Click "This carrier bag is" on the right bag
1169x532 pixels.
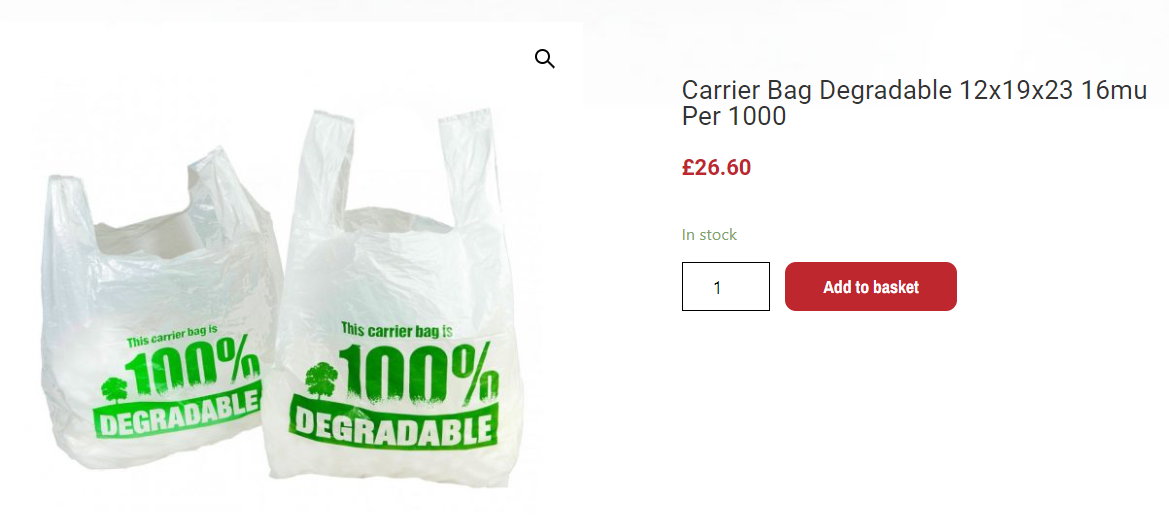[397, 329]
